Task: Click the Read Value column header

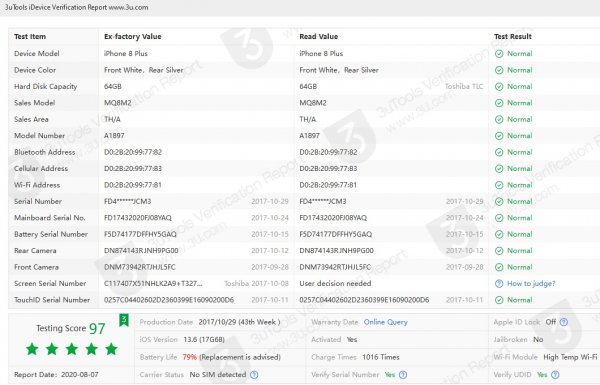Action: point(318,37)
